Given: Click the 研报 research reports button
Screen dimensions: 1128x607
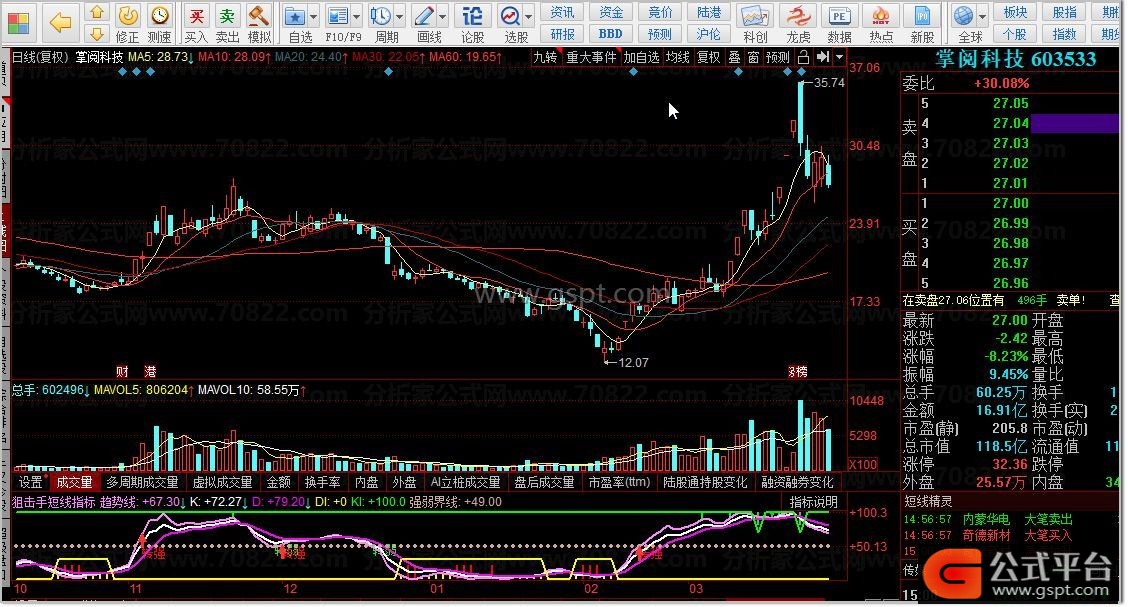Looking at the screenshot, I should click(562, 34).
